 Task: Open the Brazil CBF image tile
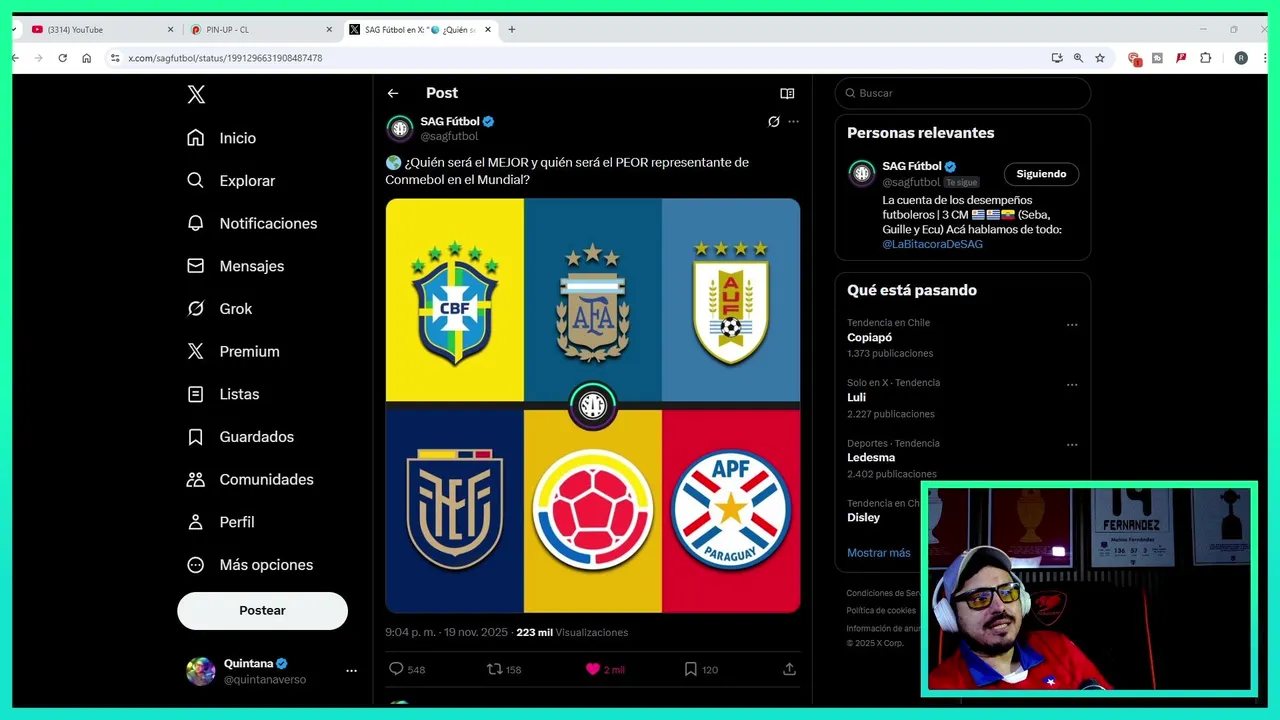click(455, 300)
